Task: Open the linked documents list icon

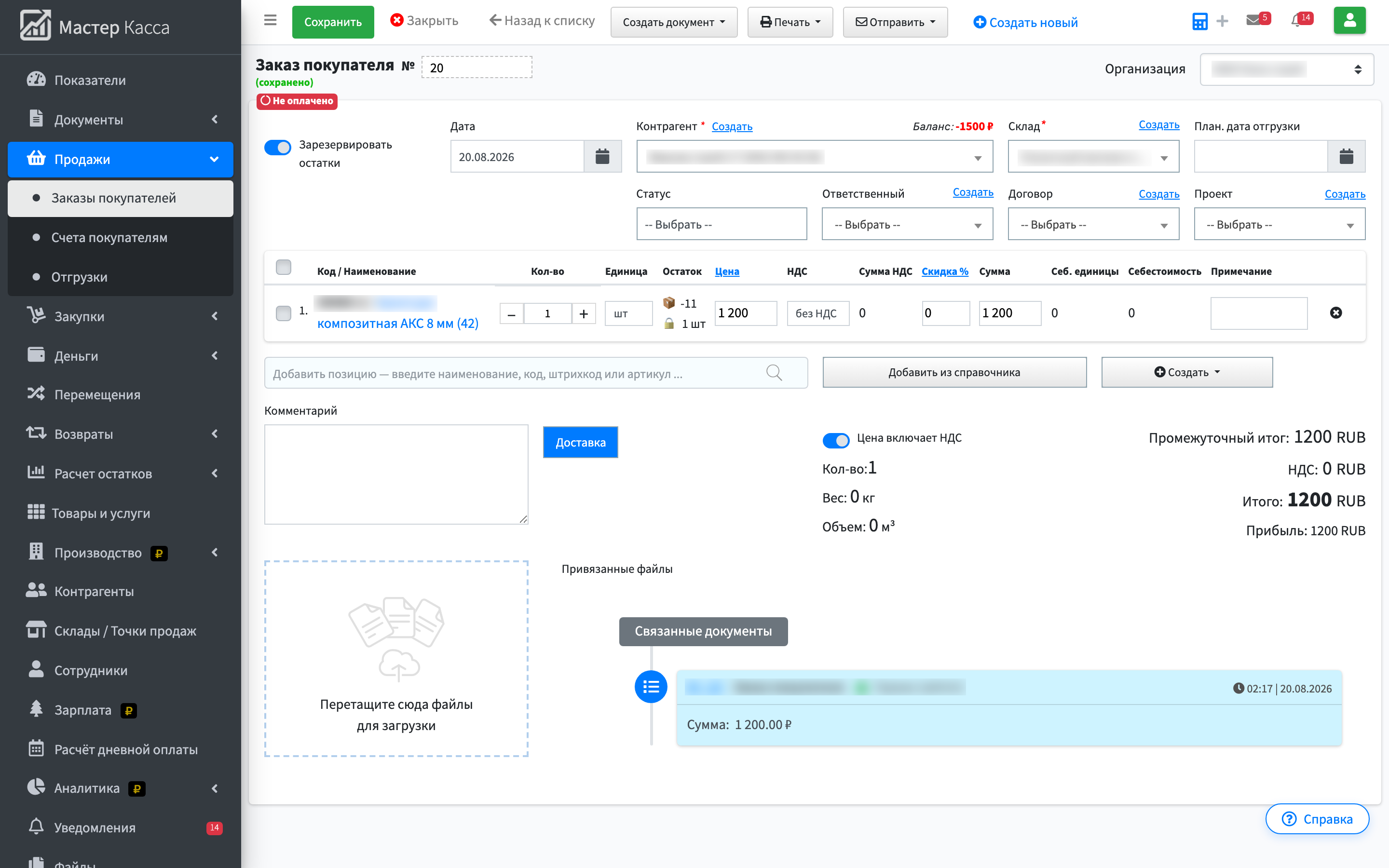Action: (x=651, y=687)
